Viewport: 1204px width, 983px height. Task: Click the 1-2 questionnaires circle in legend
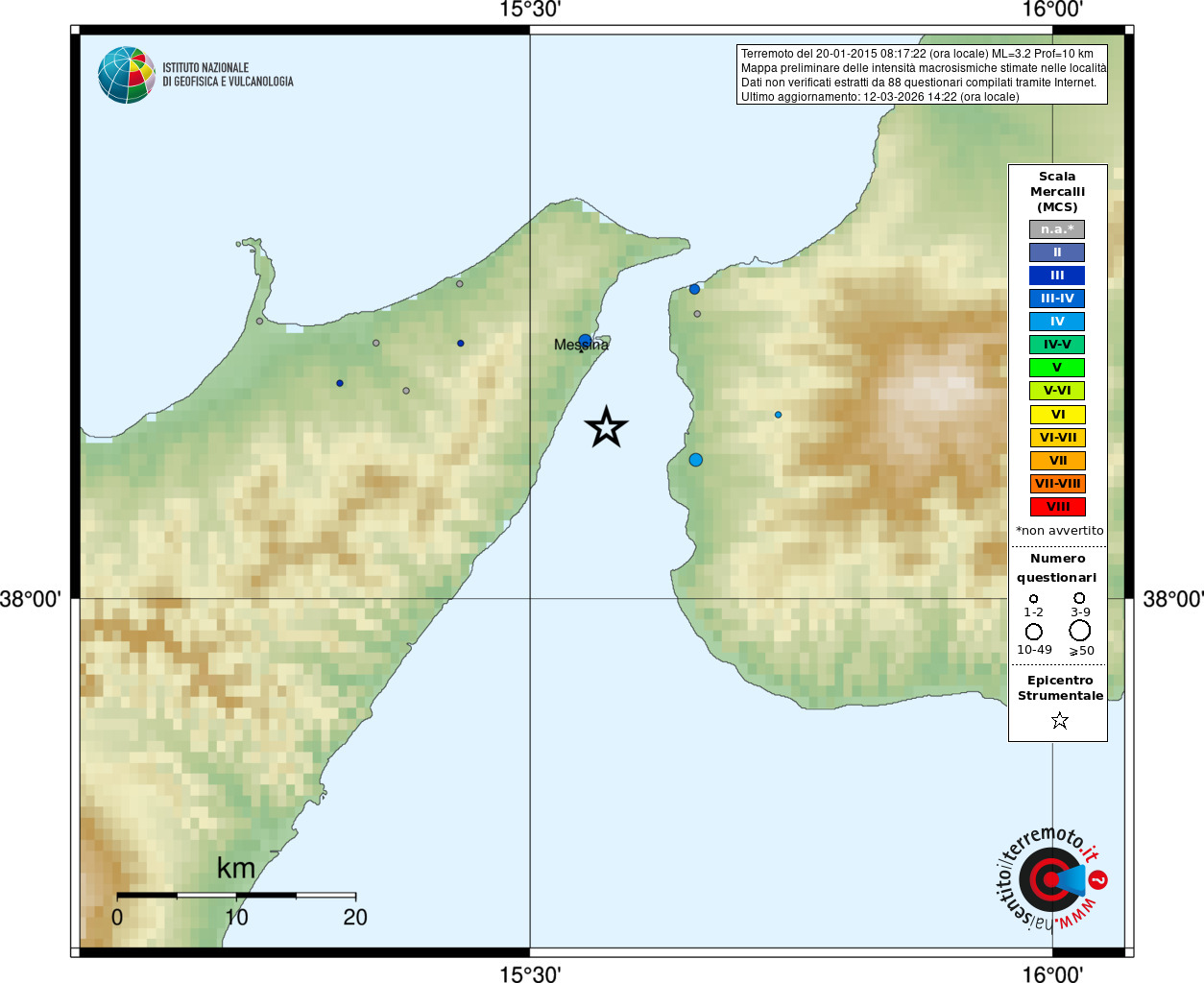tap(1033, 599)
